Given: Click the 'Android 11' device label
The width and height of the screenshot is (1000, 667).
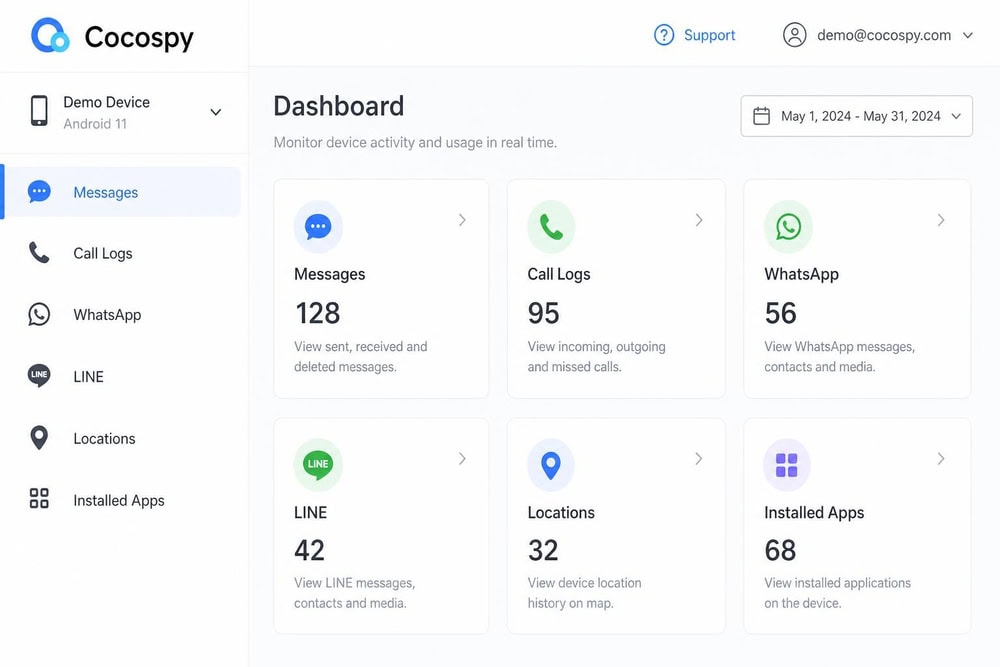Looking at the screenshot, I should tap(95, 124).
